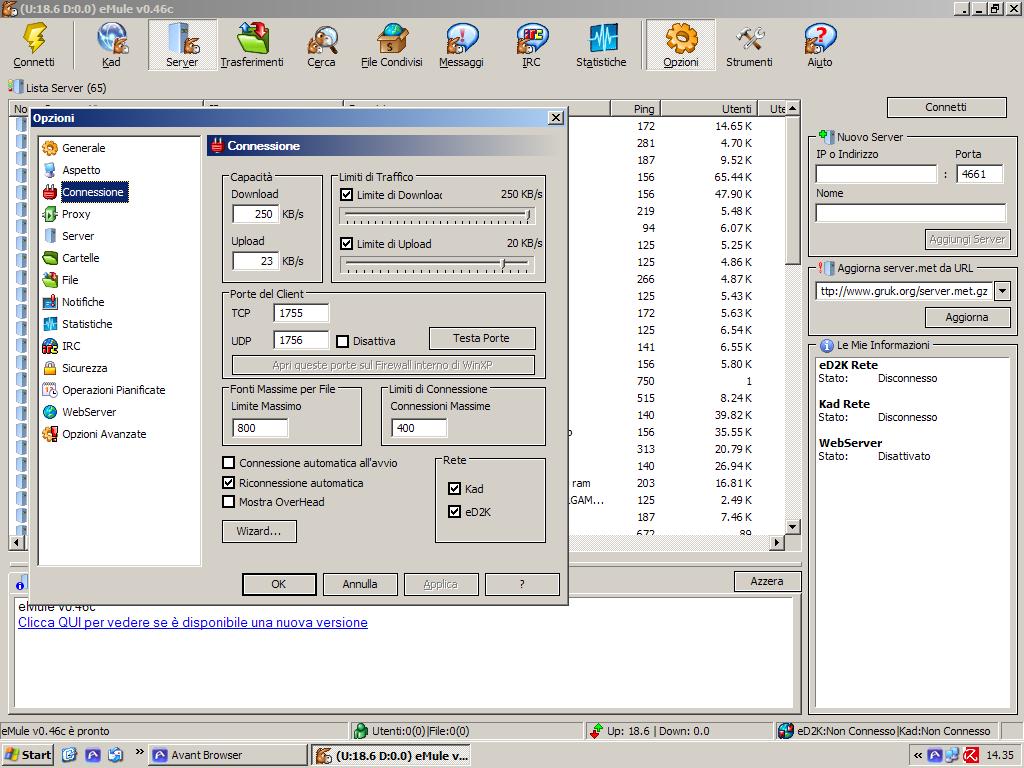The image size is (1024, 768).
Task: Click the new server IP address field
Action: click(876, 174)
